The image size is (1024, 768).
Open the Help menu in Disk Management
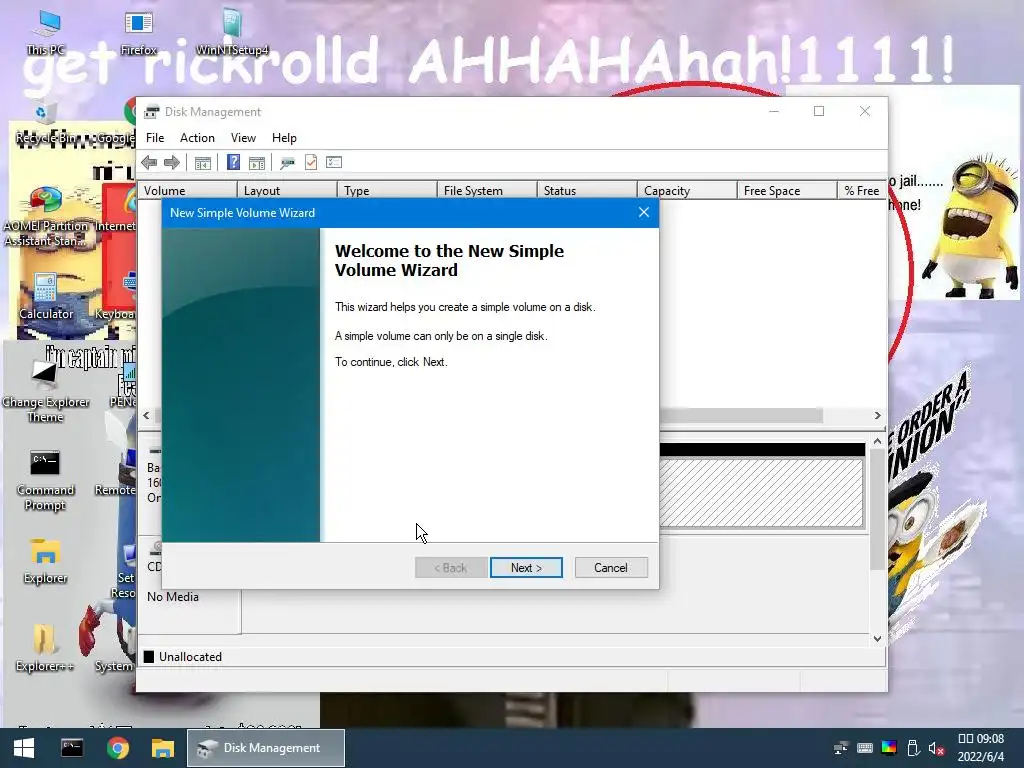click(x=284, y=138)
